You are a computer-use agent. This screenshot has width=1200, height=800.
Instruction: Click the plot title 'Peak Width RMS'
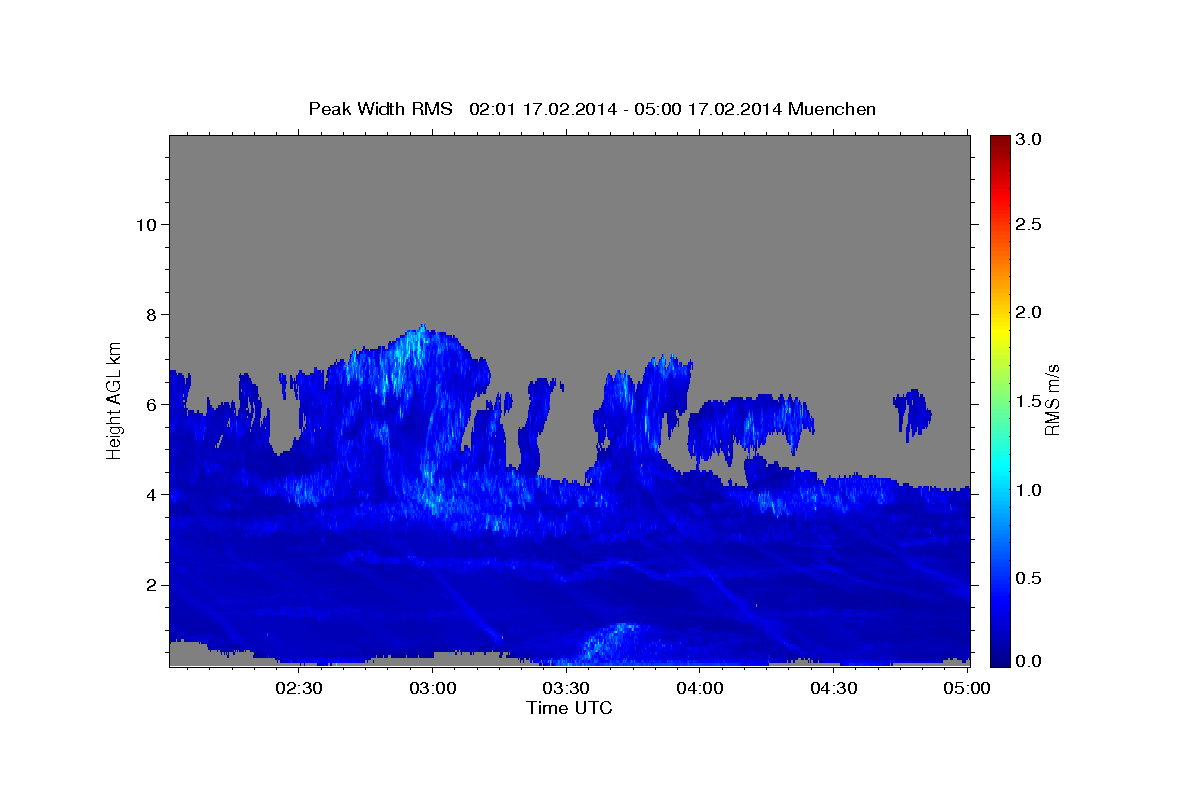[x=380, y=109]
